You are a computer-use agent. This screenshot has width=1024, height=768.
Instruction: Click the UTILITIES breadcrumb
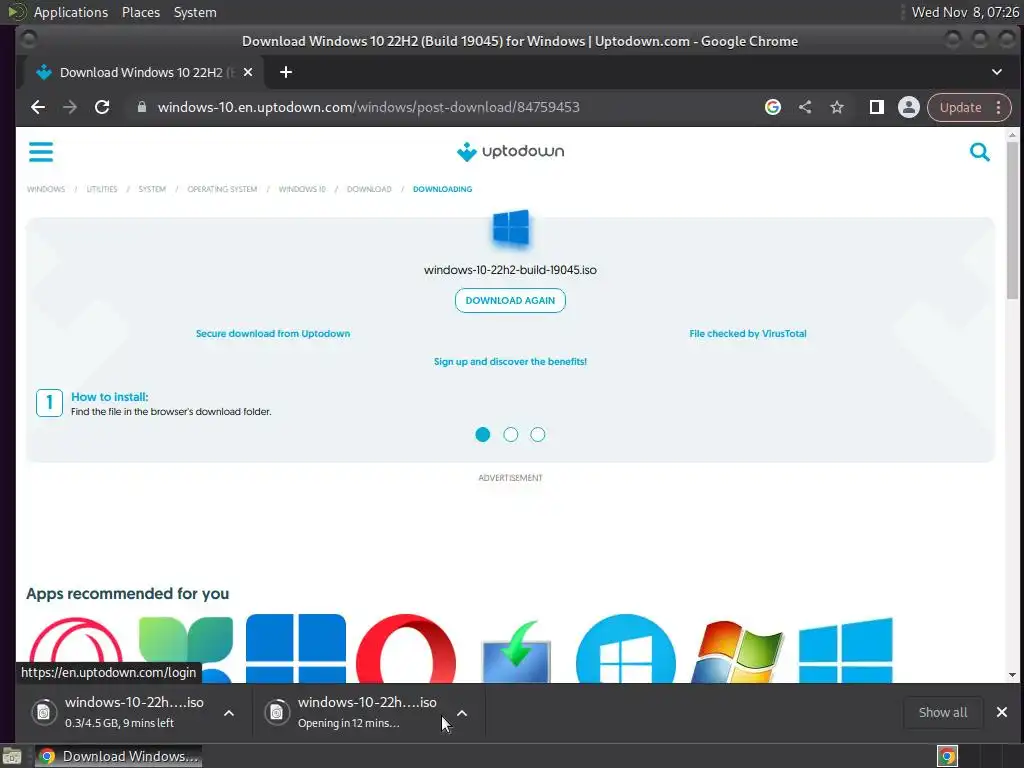(x=102, y=189)
